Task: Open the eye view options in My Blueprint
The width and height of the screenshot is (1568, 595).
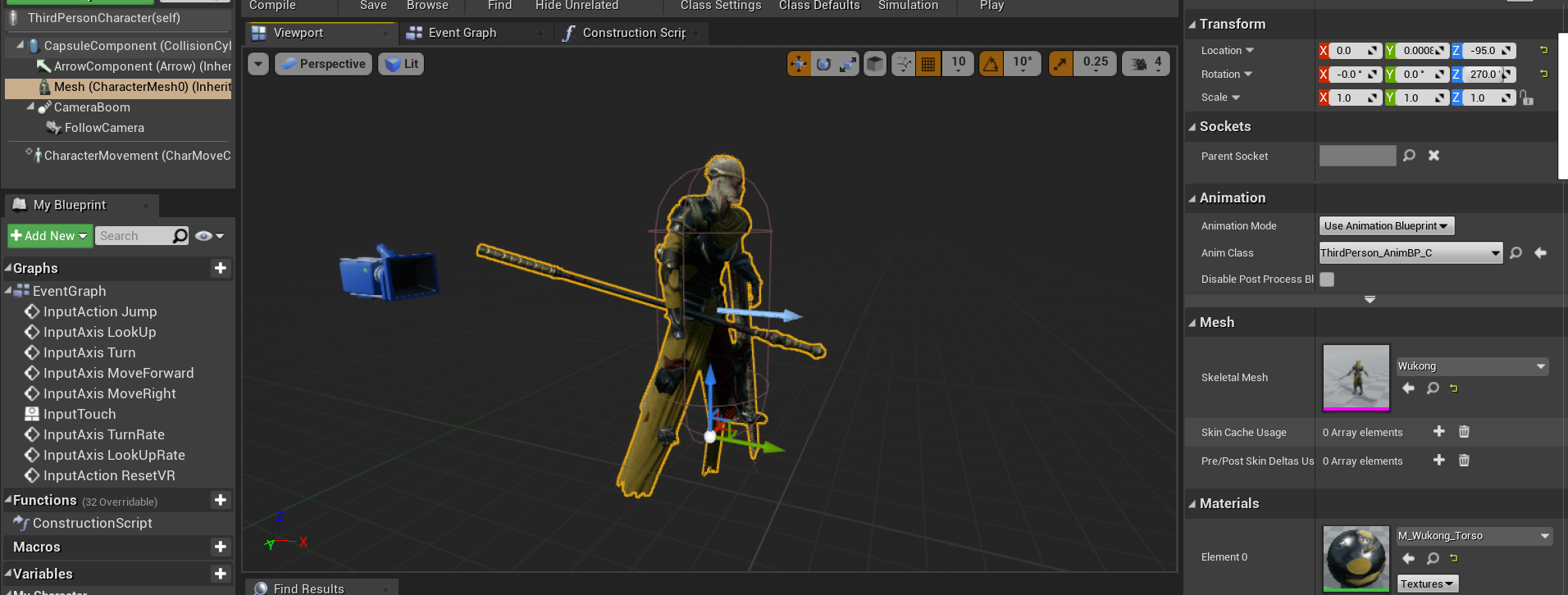Action: 209,236
